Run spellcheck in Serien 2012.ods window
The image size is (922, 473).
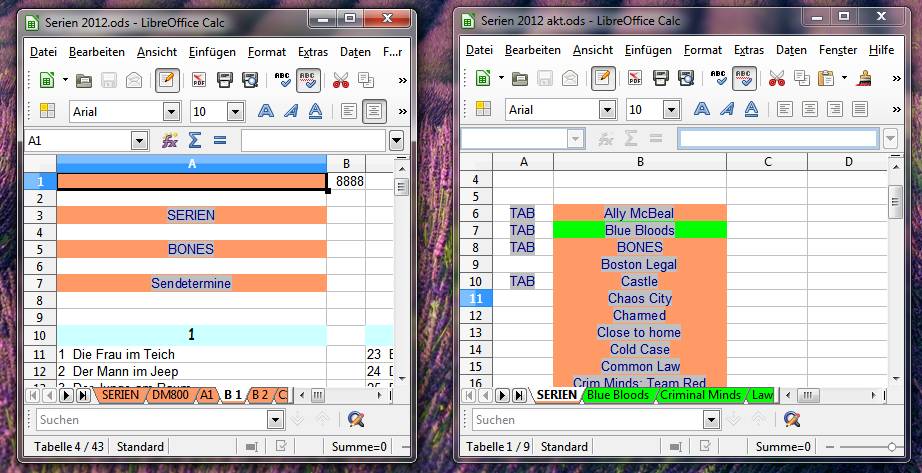click(x=282, y=80)
